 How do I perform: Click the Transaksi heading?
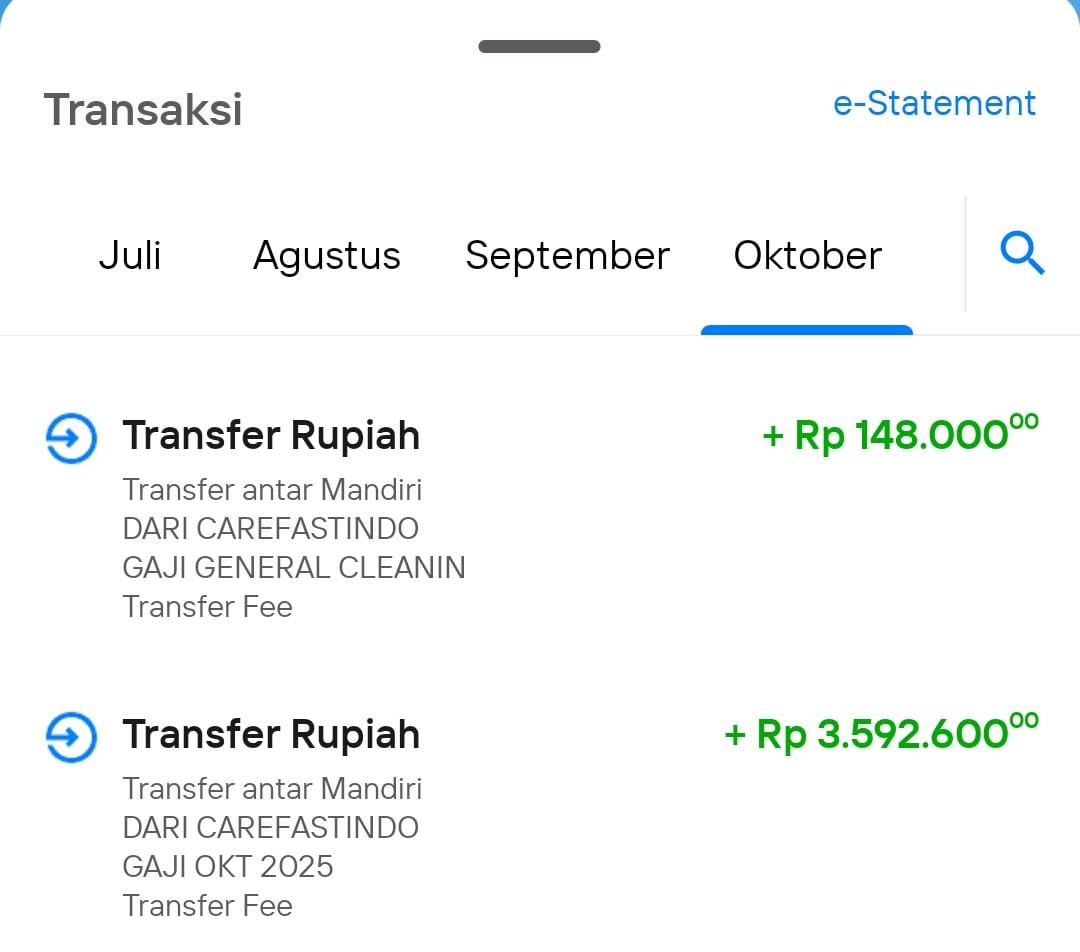[x=143, y=109]
